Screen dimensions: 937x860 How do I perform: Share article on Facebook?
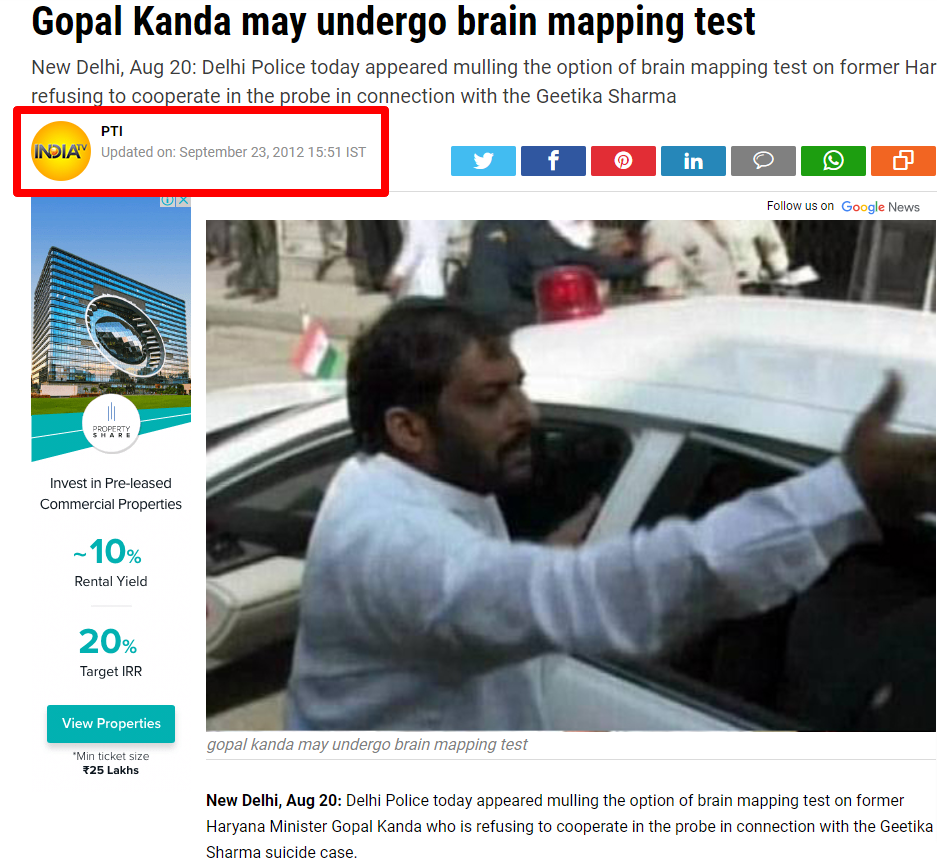(x=553, y=161)
